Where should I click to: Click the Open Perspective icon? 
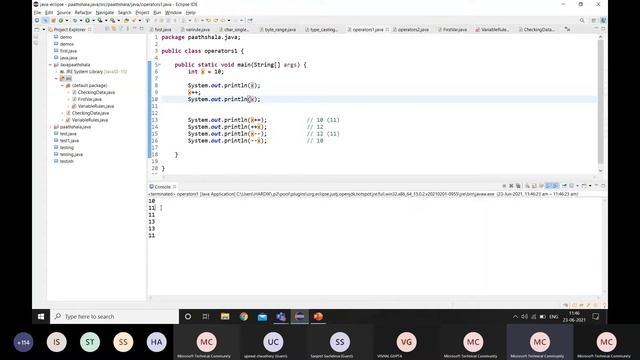coord(594,20)
